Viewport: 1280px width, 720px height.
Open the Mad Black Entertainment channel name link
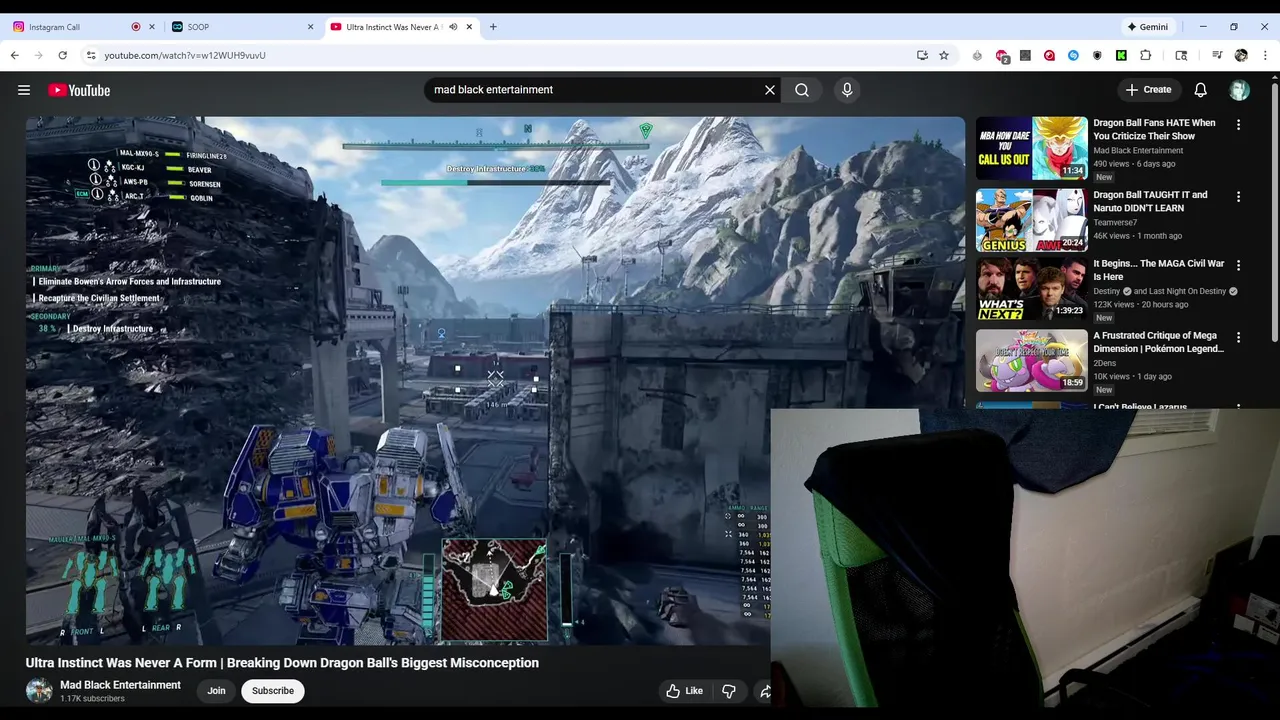tap(120, 685)
